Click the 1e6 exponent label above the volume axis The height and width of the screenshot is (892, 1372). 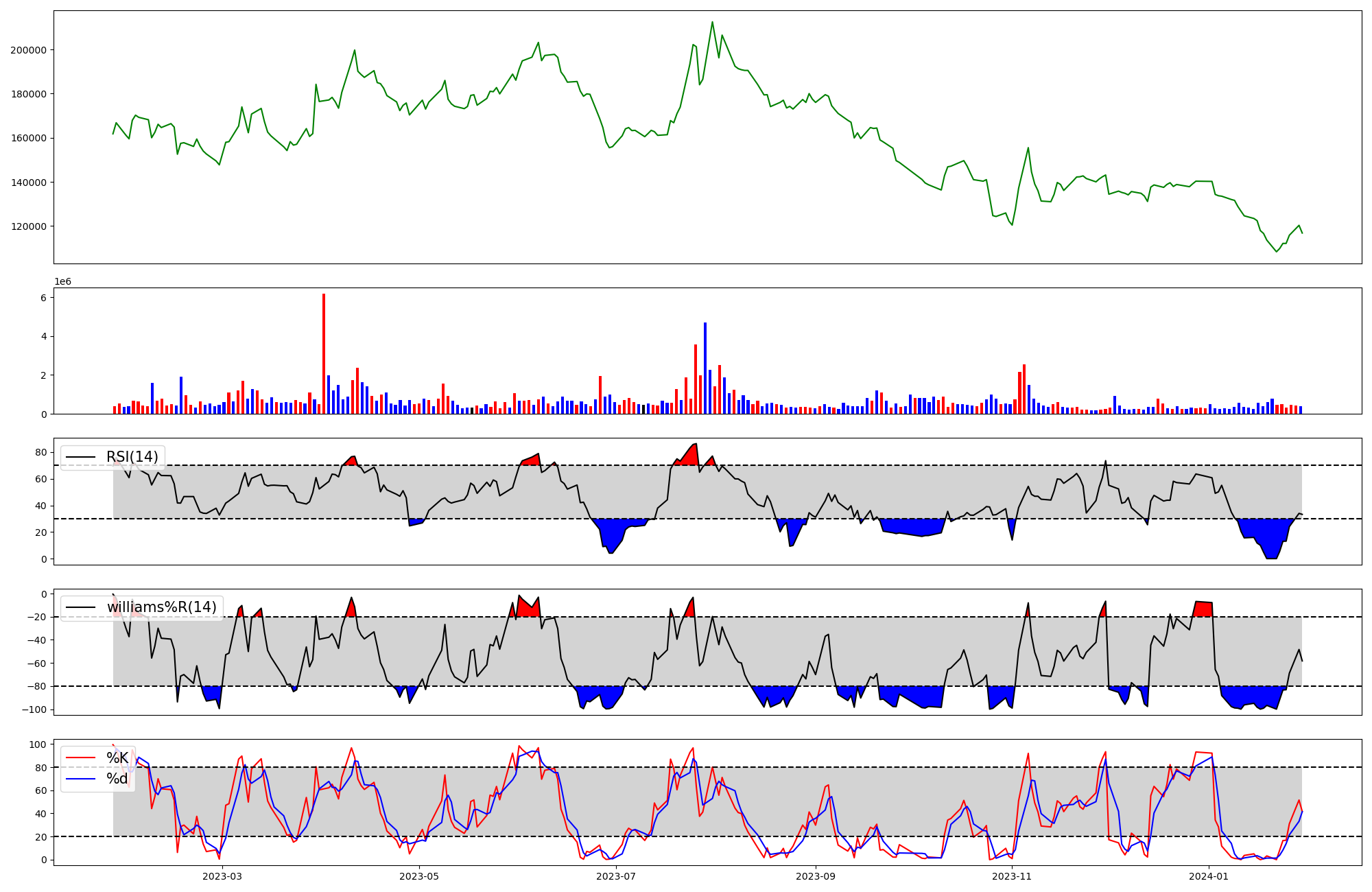click(63, 282)
